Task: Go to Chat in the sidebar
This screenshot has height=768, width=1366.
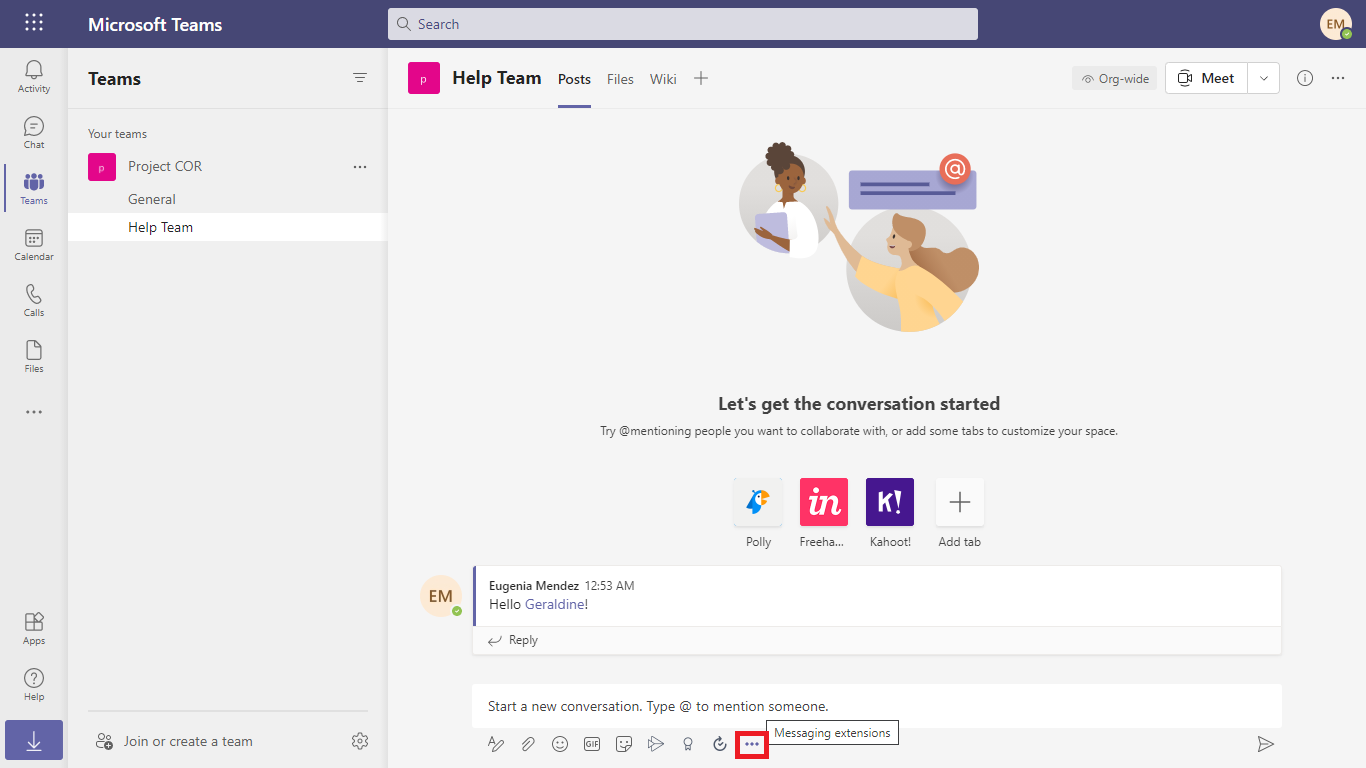Action: coord(34,132)
